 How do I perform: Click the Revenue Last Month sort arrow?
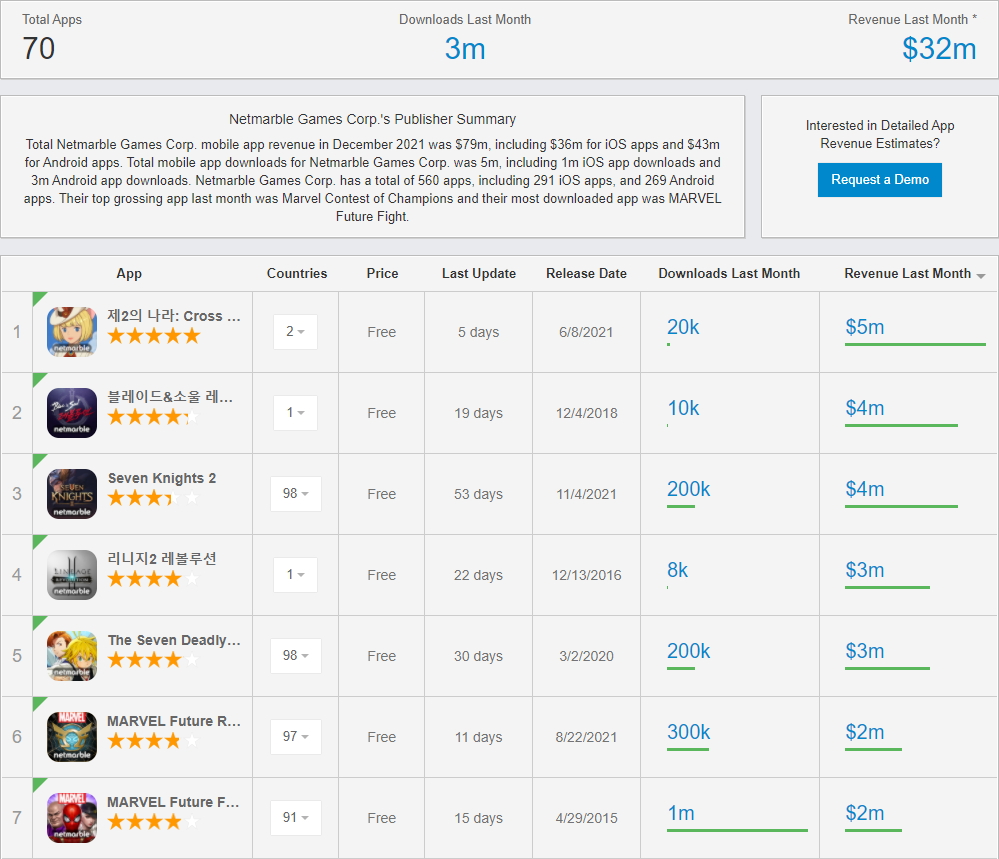tap(981, 275)
